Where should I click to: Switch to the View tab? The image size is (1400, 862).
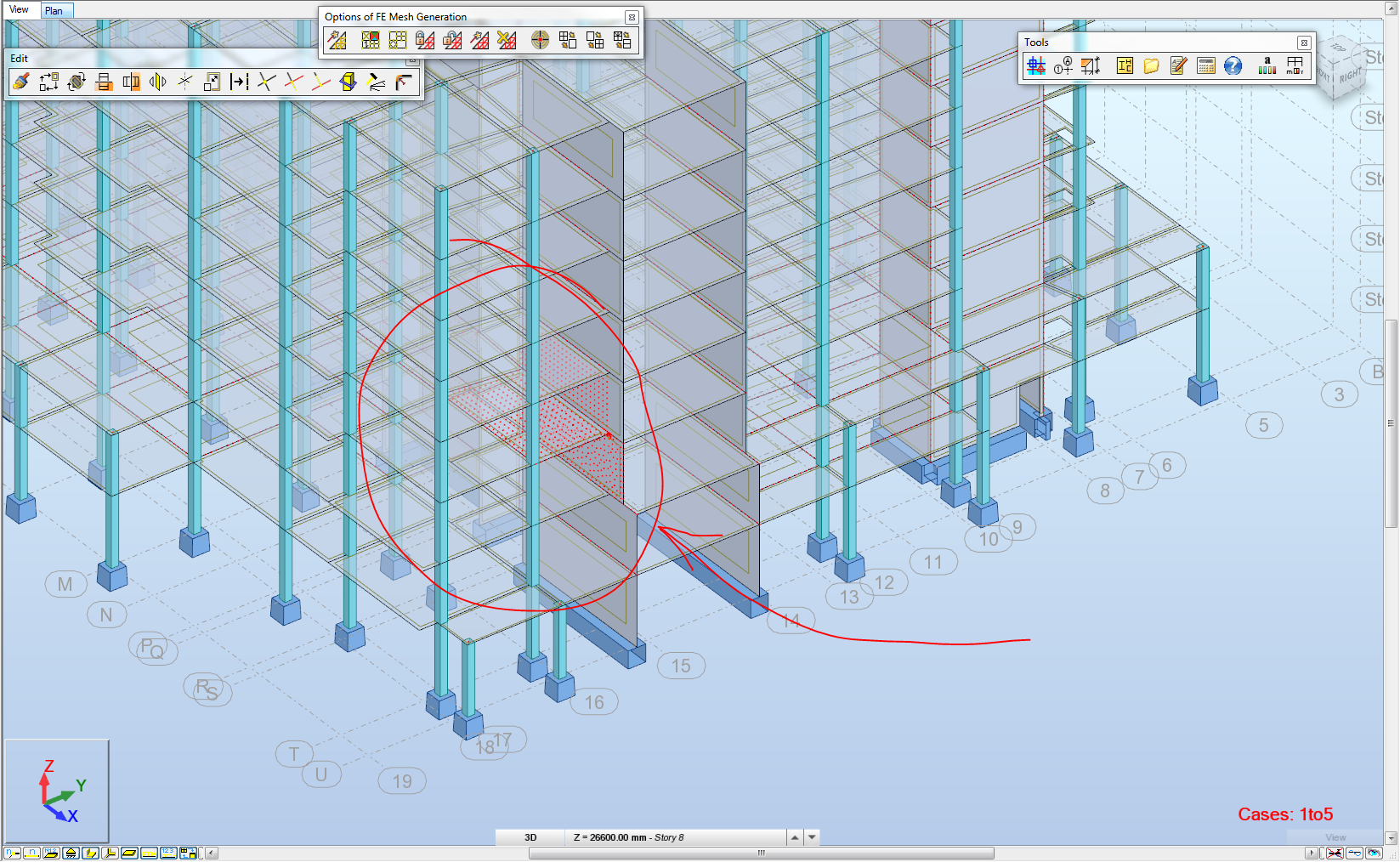coord(20,10)
